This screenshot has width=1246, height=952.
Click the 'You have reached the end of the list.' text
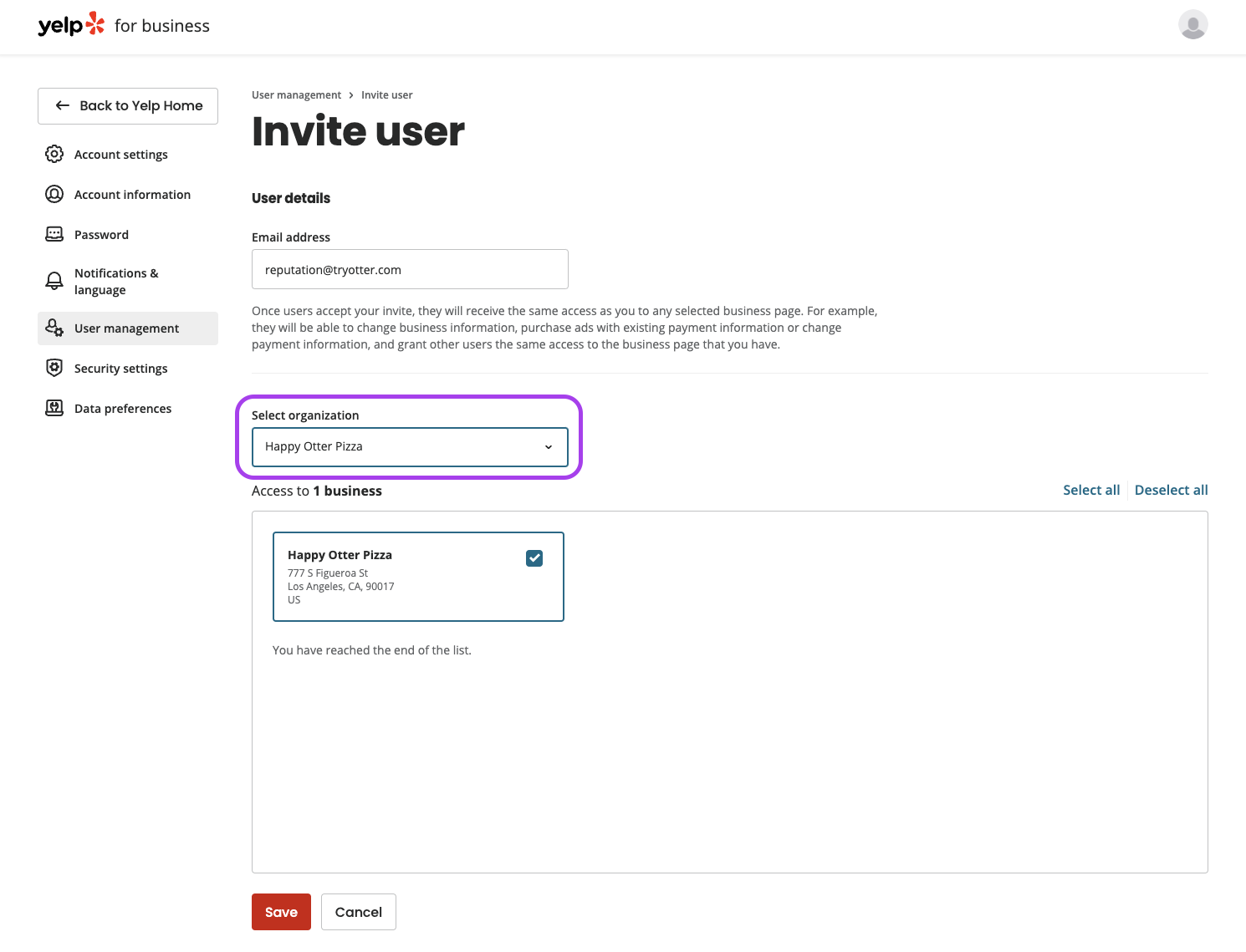point(372,650)
